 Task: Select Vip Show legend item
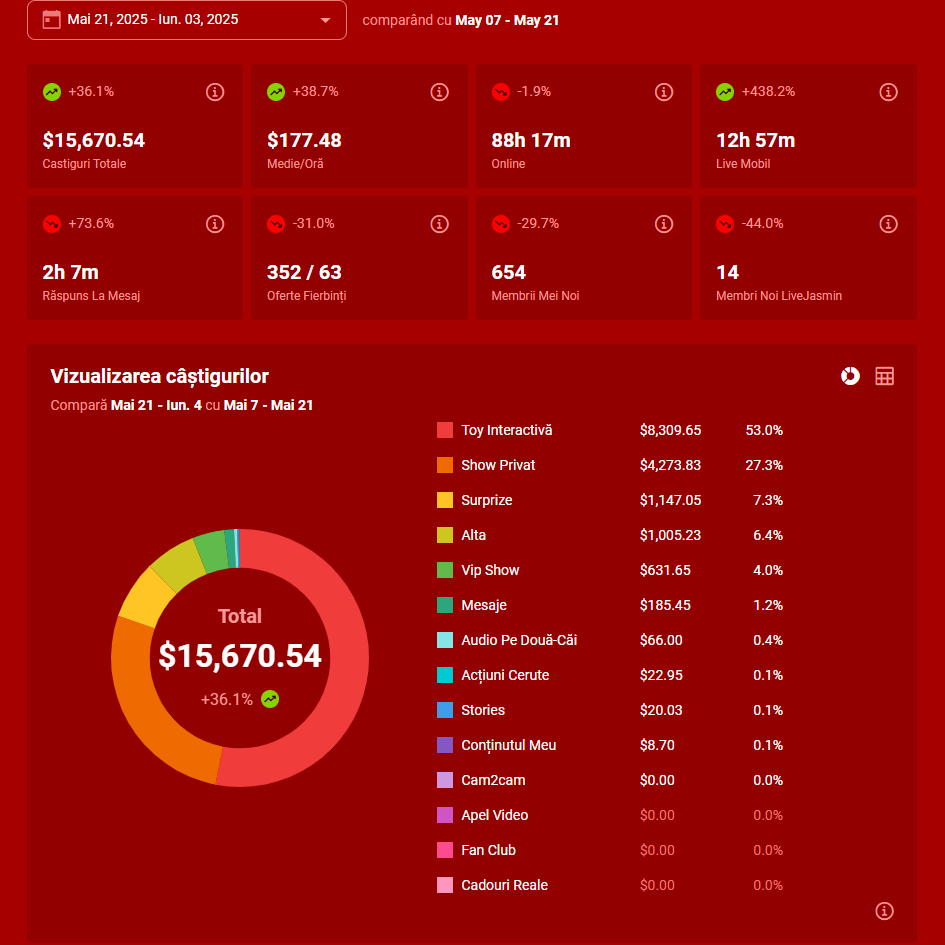click(x=490, y=570)
